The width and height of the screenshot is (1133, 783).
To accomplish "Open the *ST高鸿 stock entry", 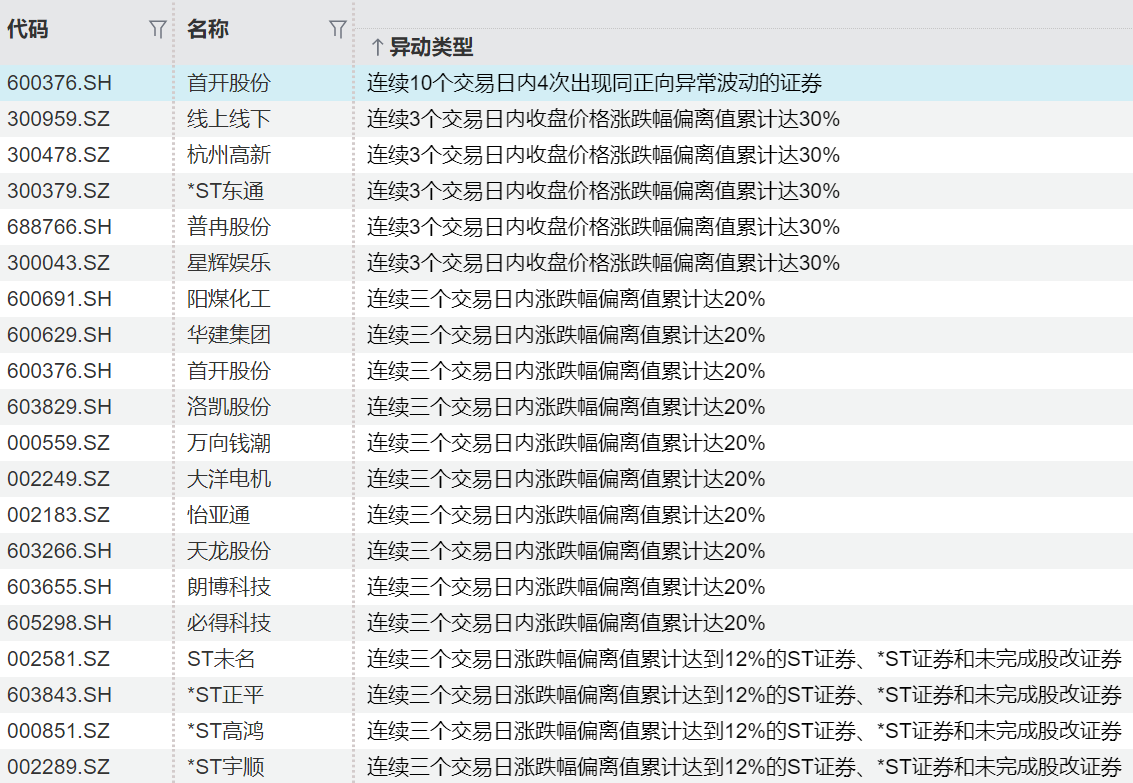I will [x=226, y=731].
